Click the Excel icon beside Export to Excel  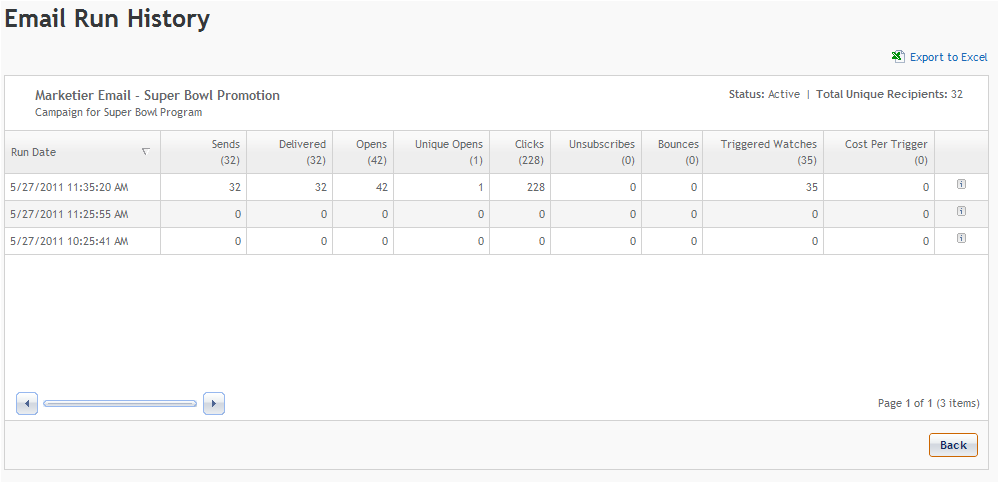point(898,57)
